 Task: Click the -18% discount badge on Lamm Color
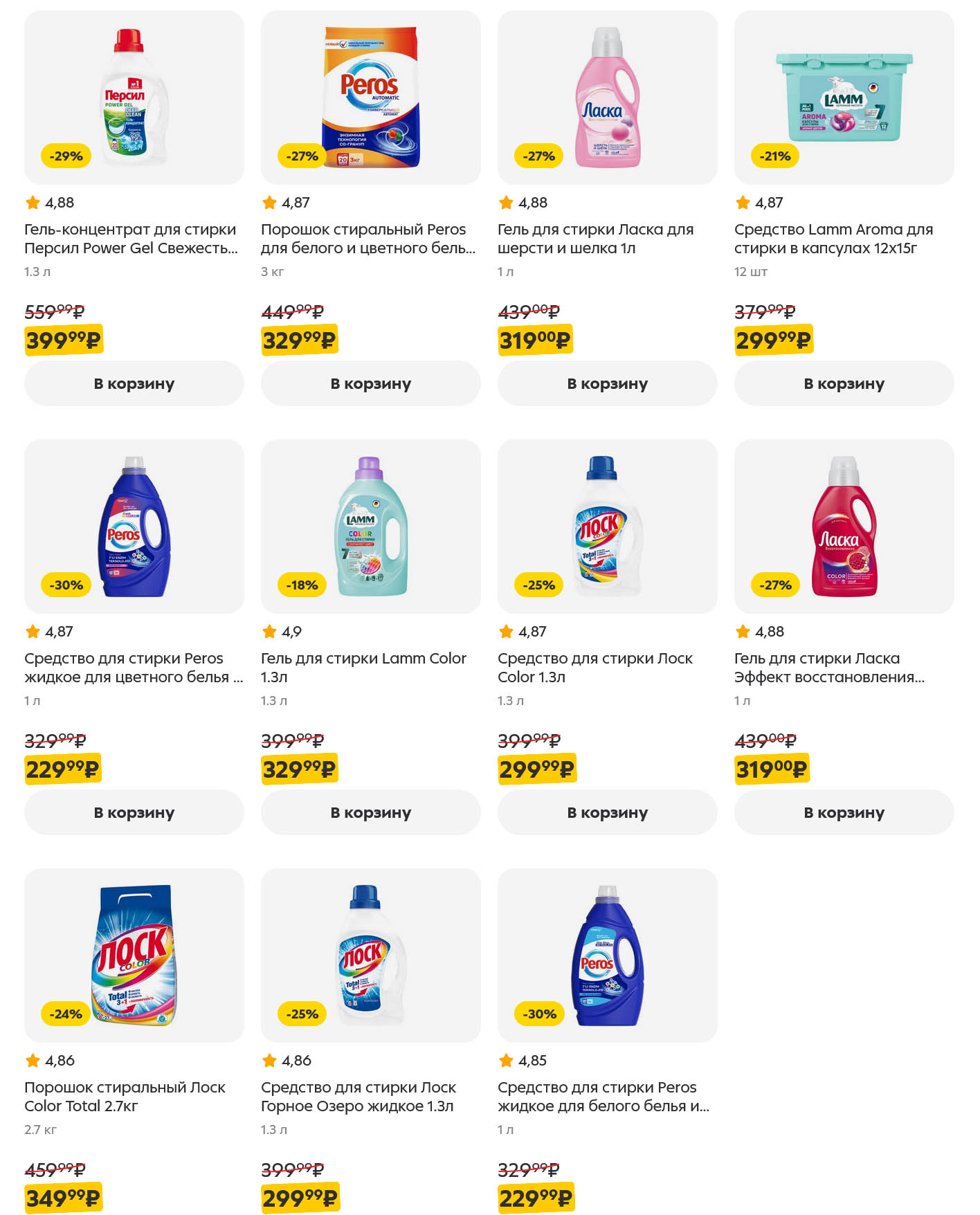coord(302,585)
